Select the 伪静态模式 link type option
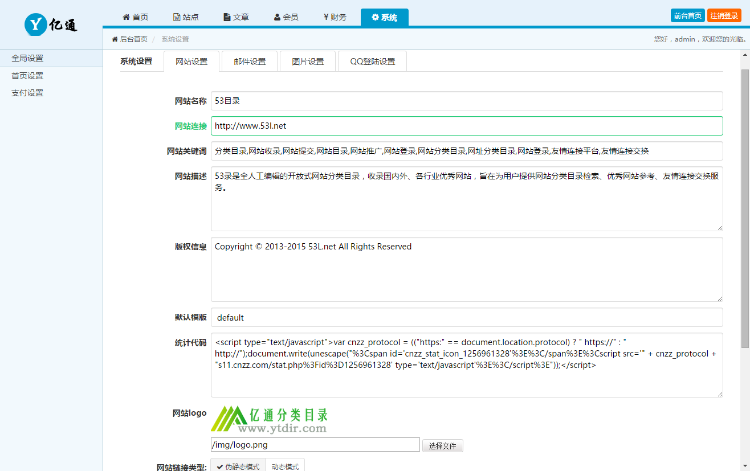This screenshot has height=471, width=750. (238, 466)
